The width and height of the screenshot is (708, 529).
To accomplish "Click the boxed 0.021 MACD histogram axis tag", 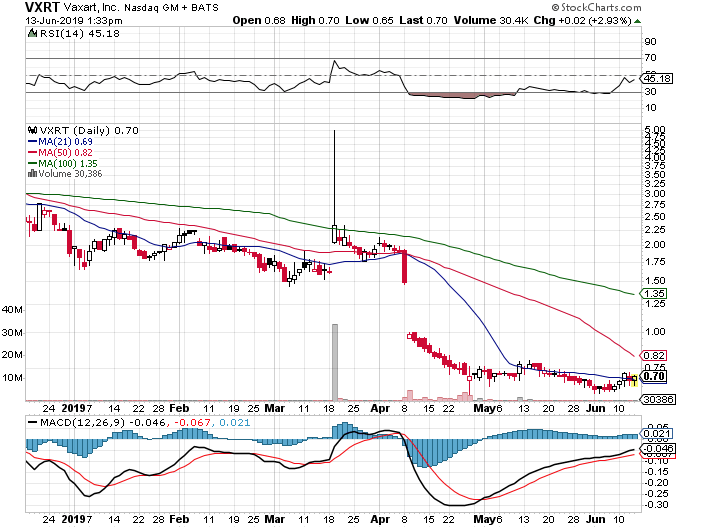I will coord(657,434).
